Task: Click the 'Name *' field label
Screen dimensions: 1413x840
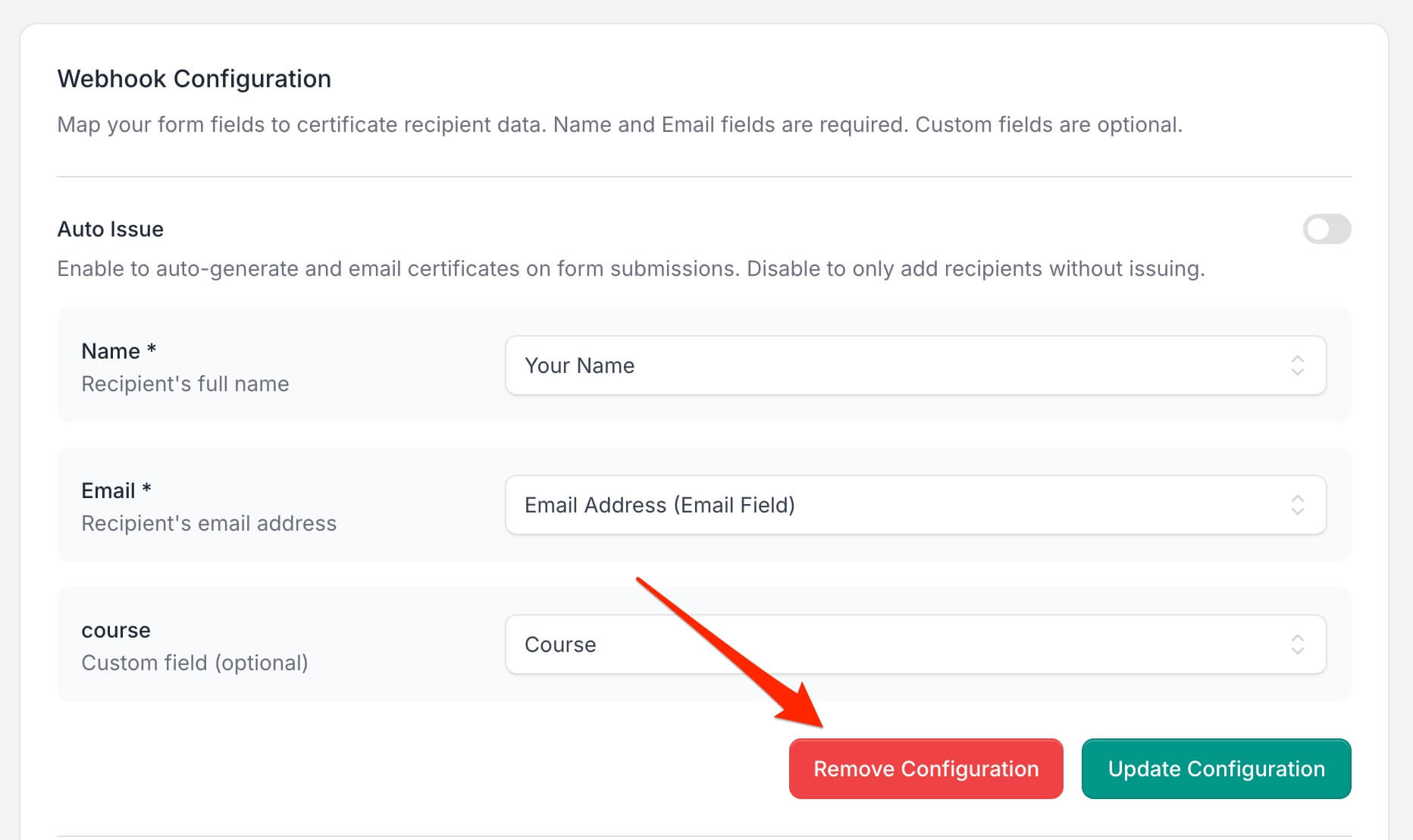Action: click(118, 351)
